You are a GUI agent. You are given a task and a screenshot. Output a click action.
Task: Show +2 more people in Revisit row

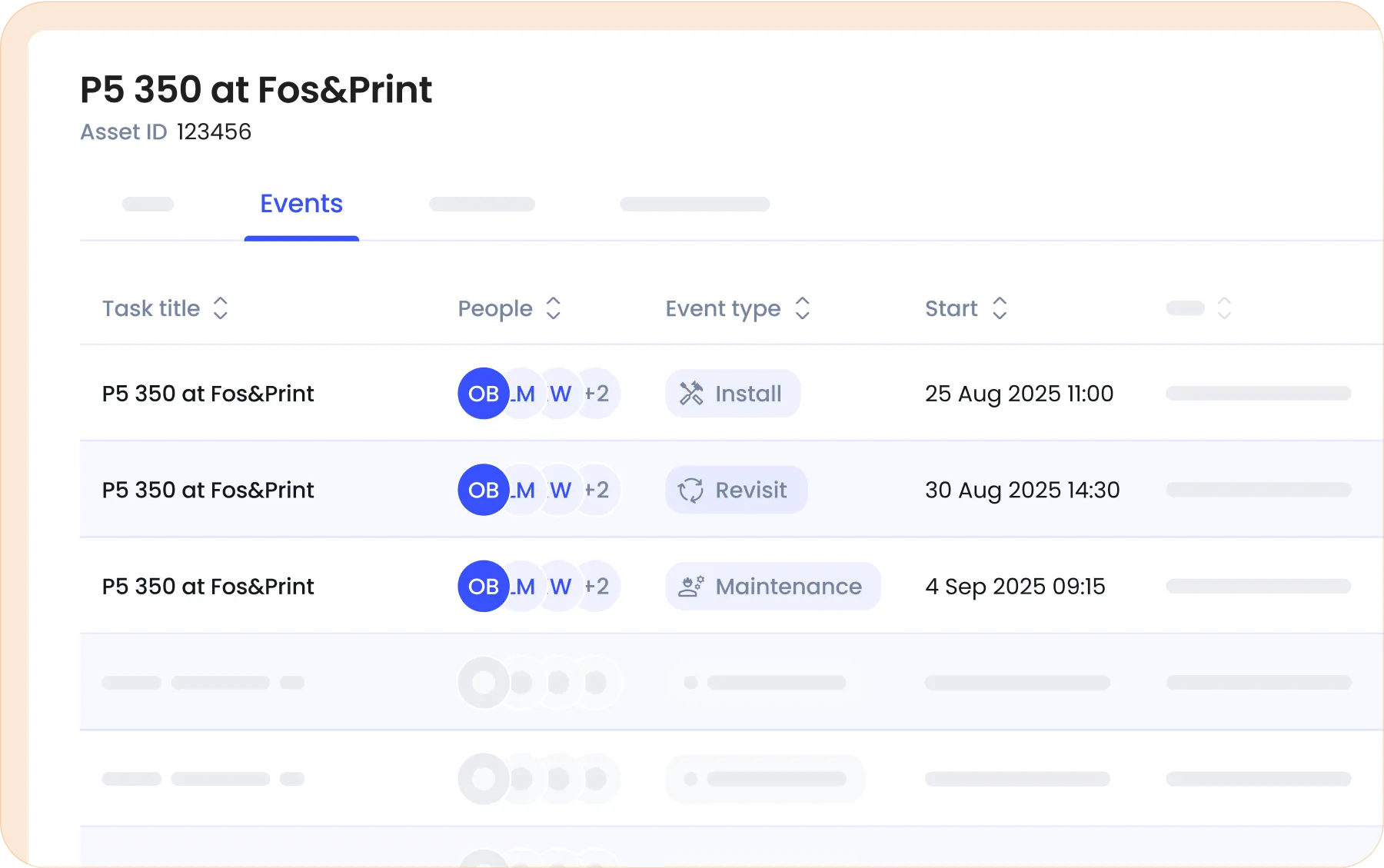tap(597, 490)
